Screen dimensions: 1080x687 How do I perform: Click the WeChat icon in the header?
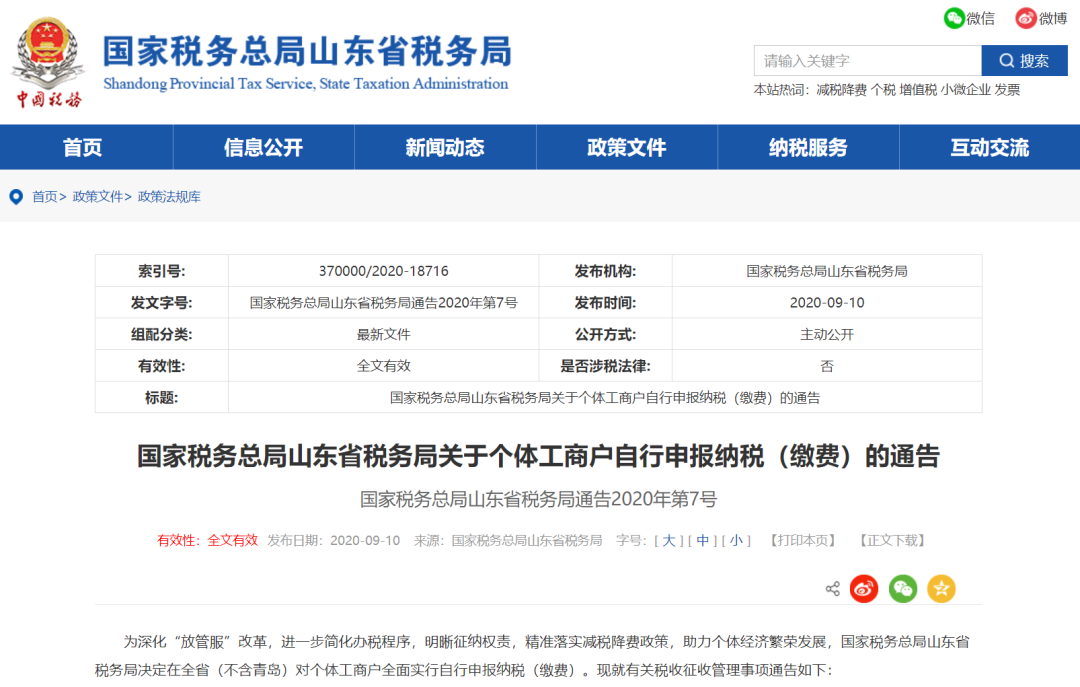(954, 18)
